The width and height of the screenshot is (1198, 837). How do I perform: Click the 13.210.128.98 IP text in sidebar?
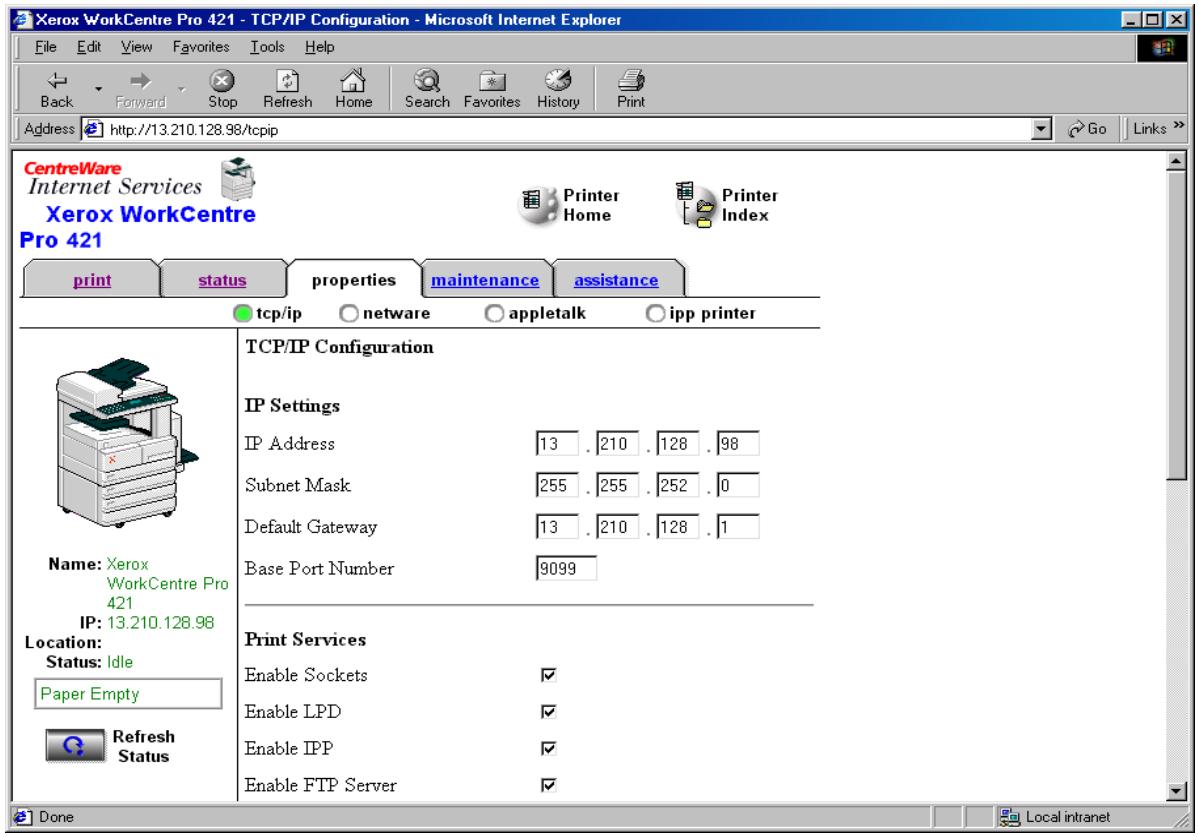pos(160,622)
